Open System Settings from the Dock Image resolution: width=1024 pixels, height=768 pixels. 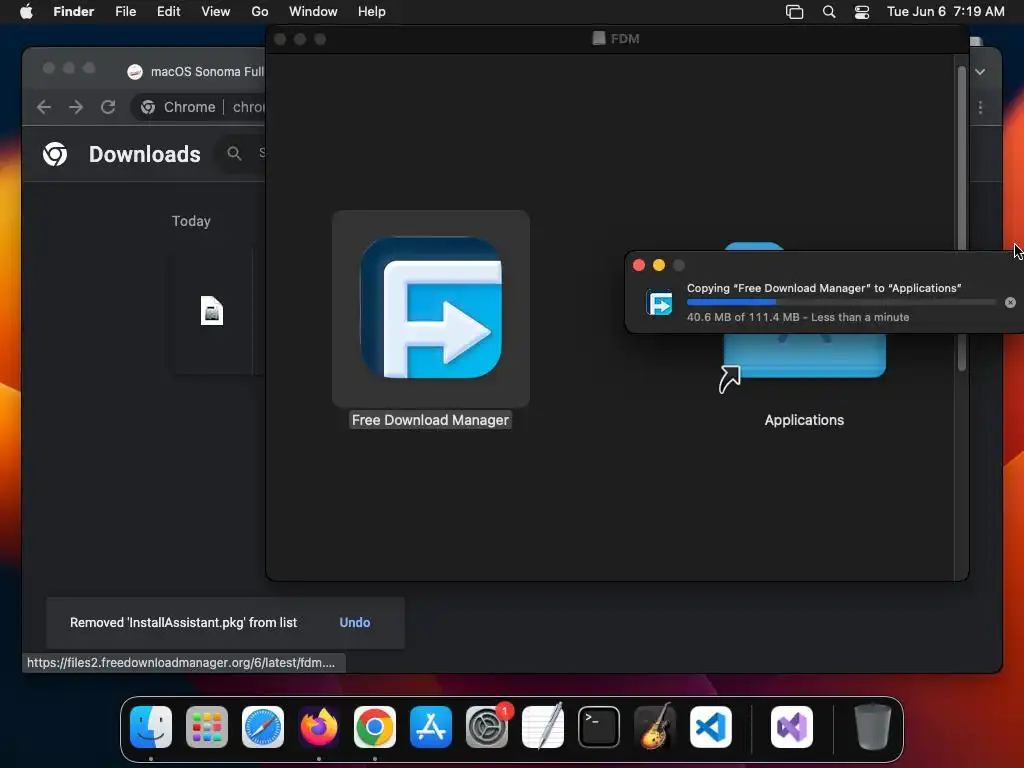pyautogui.click(x=487, y=727)
